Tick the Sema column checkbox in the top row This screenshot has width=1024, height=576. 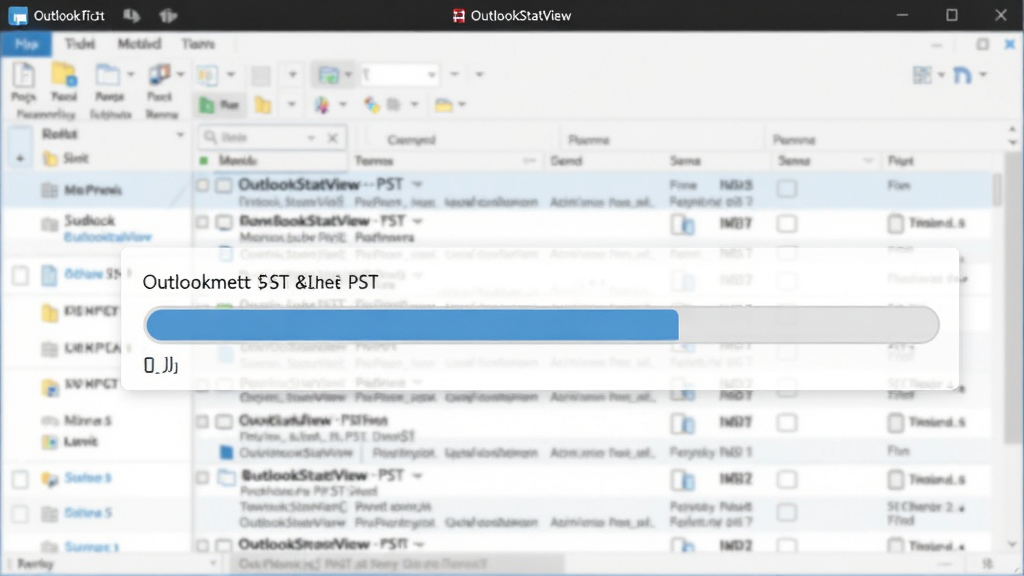[x=787, y=189]
